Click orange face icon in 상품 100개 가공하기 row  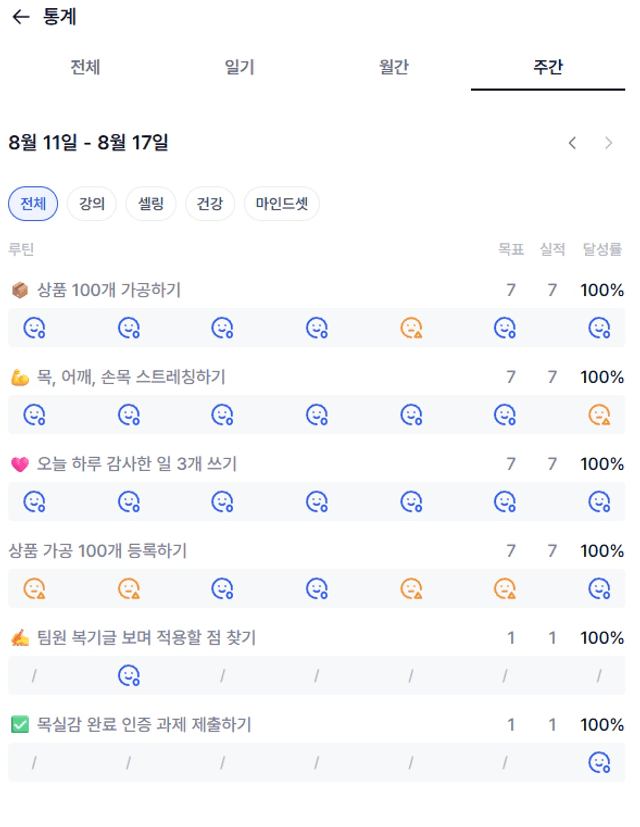411,328
